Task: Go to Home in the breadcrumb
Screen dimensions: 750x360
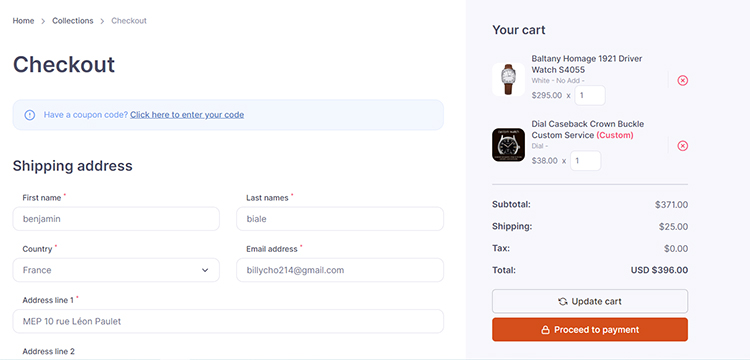Action: [x=23, y=21]
